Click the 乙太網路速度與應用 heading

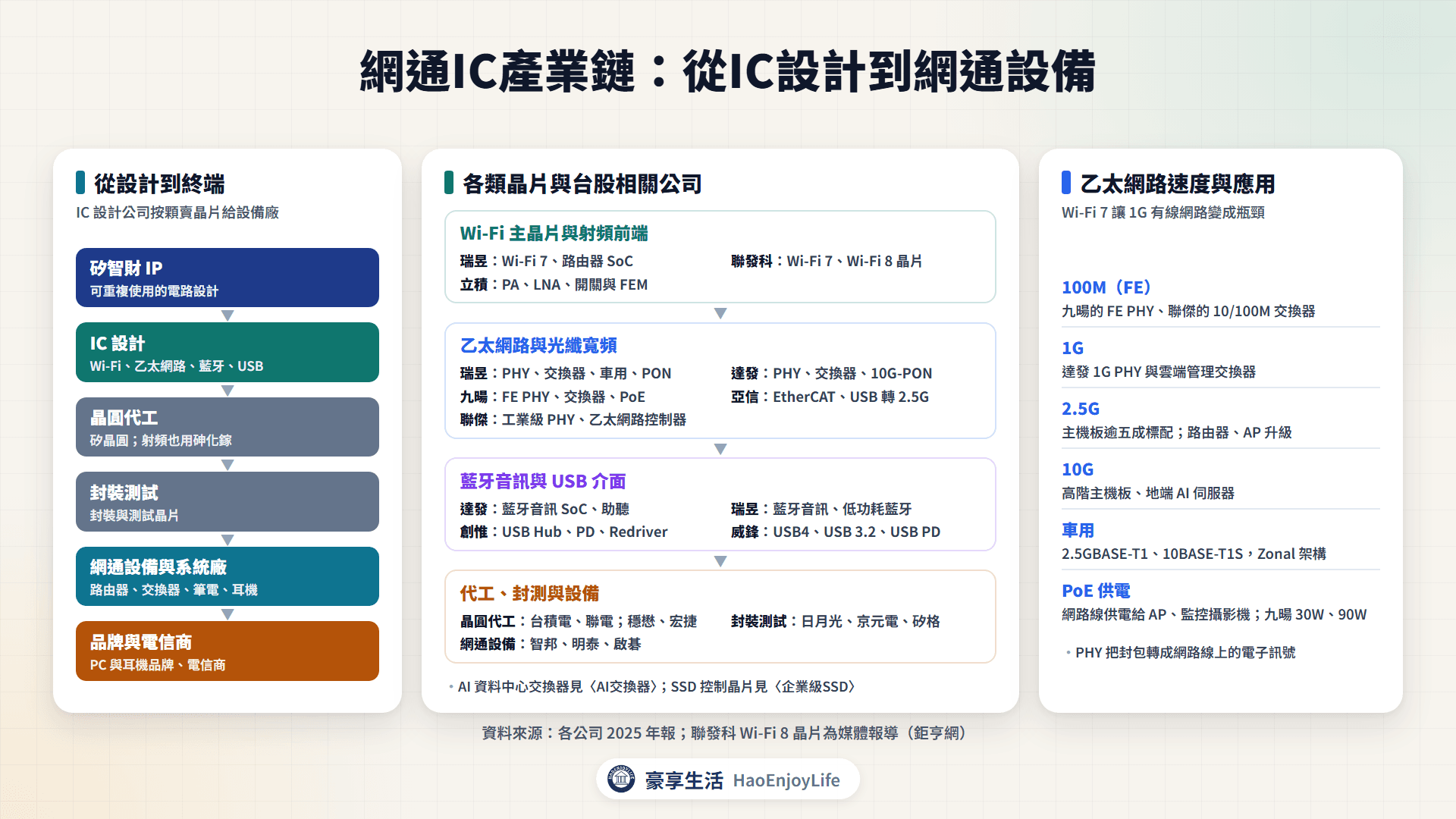point(1178,184)
